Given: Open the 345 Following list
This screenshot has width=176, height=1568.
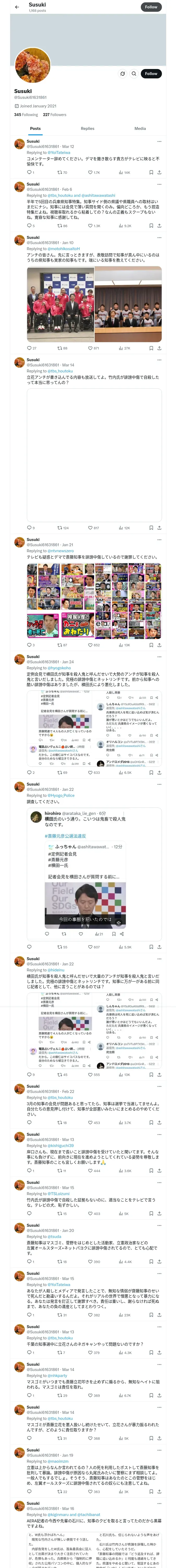Looking at the screenshot, I should point(26,114).
